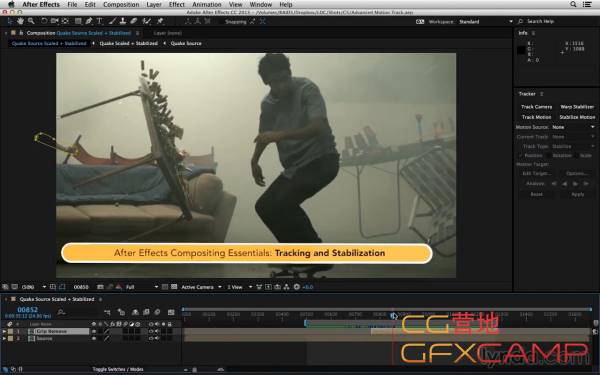The width and height of the screenshot is (600, 375).
Task: Open the Composition menu
Action: pos(121,5)
